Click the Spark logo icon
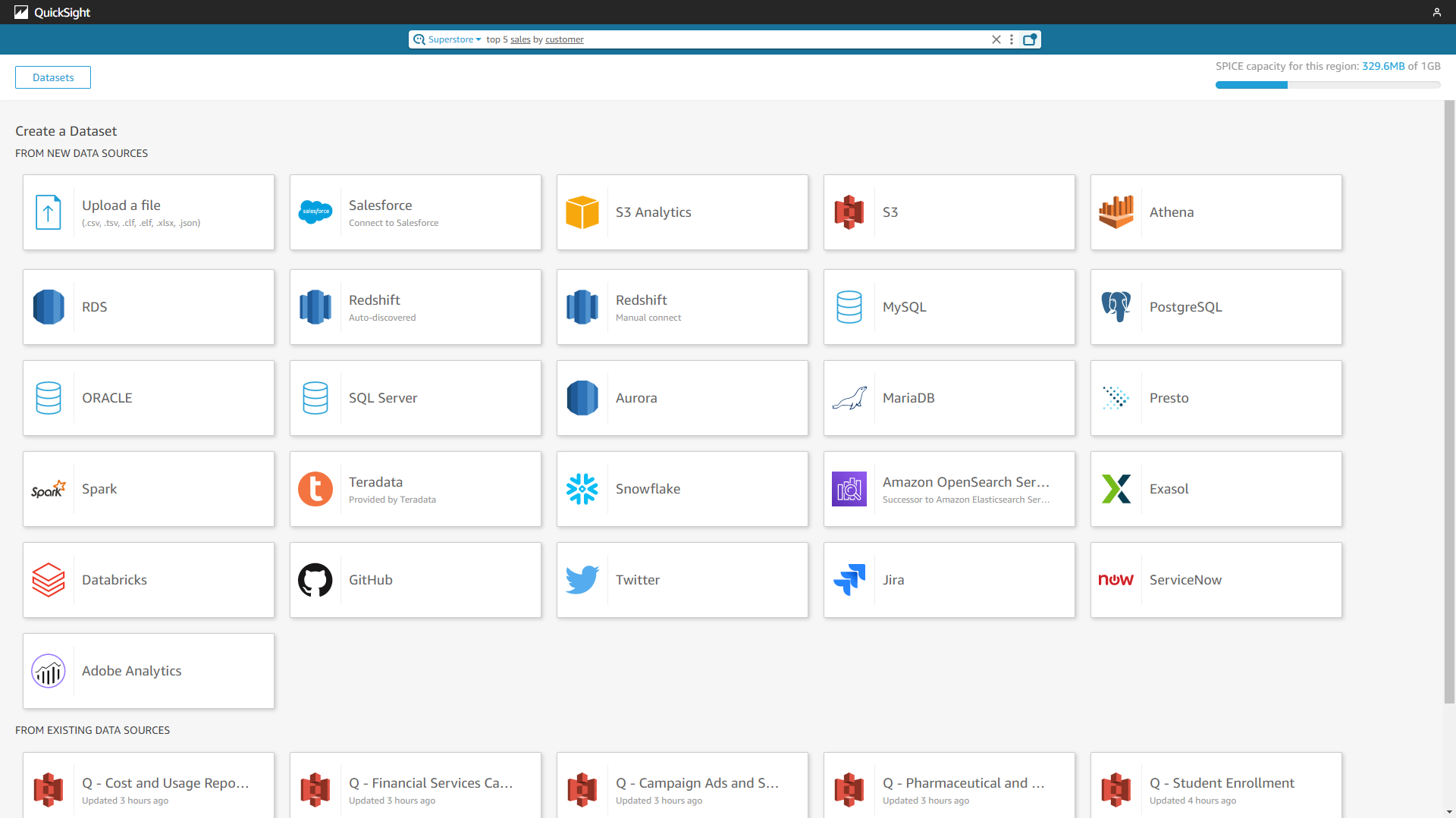Viewport: 1456px width, 818px height. pos(49,489)
